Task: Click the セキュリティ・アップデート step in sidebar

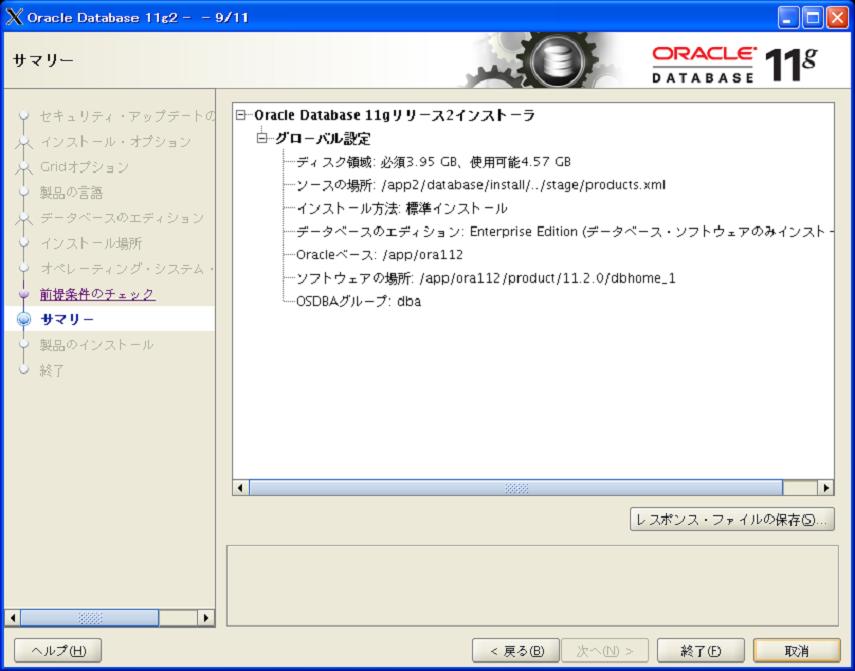Action: pyautogui.click(x=128, y=116)
